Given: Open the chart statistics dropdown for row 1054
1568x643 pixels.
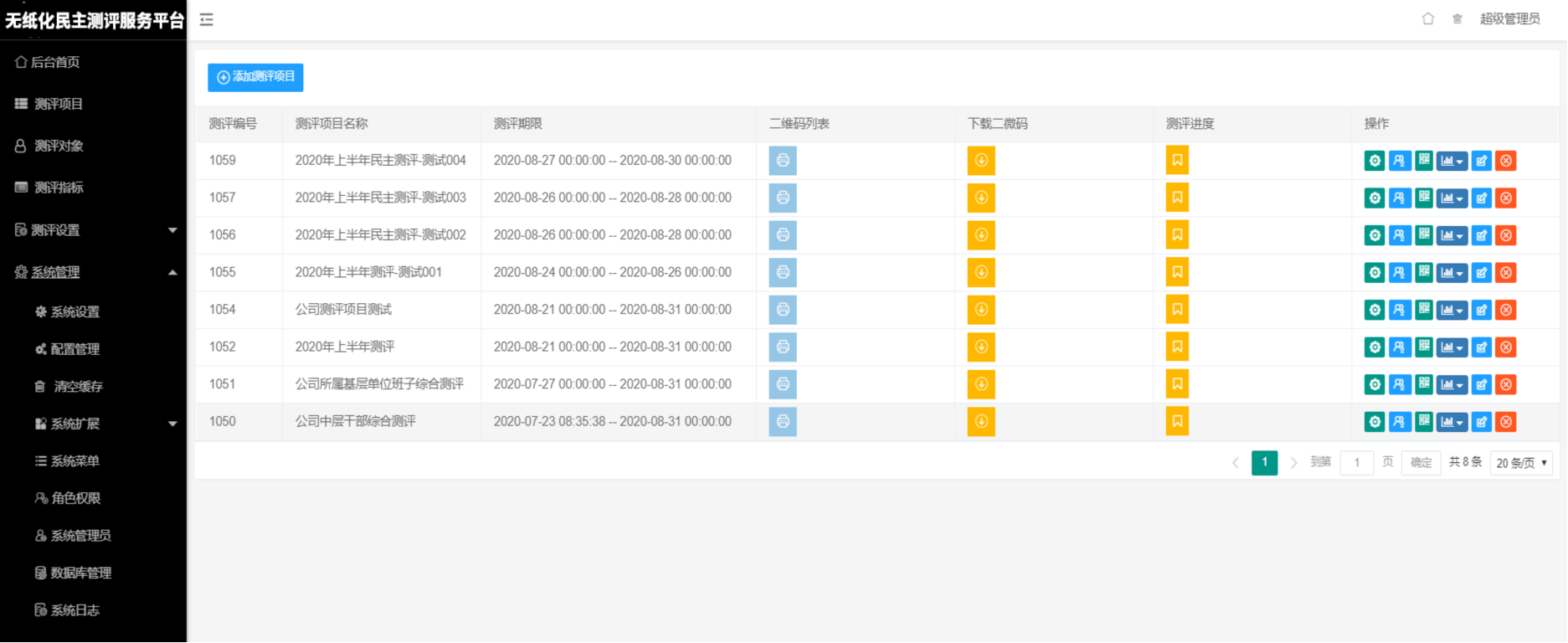Looking at the screenshot, I should (x=1452, y=311).
